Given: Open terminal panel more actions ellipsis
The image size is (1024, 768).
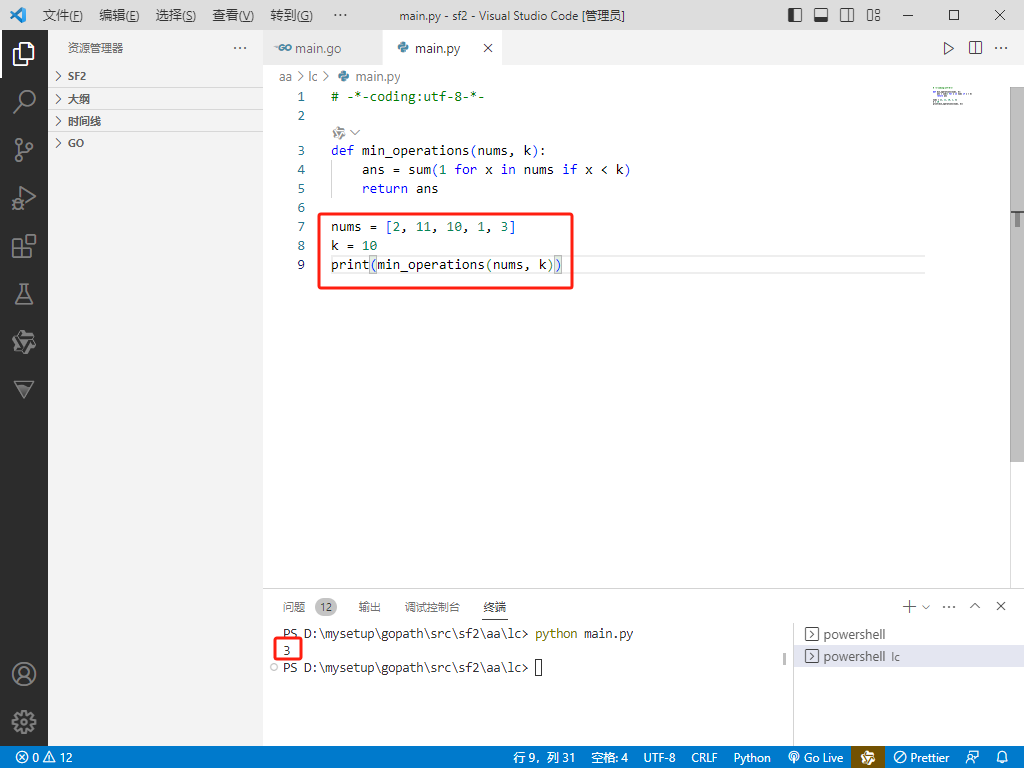Looking at the screenshot, I should click(949, 607).
